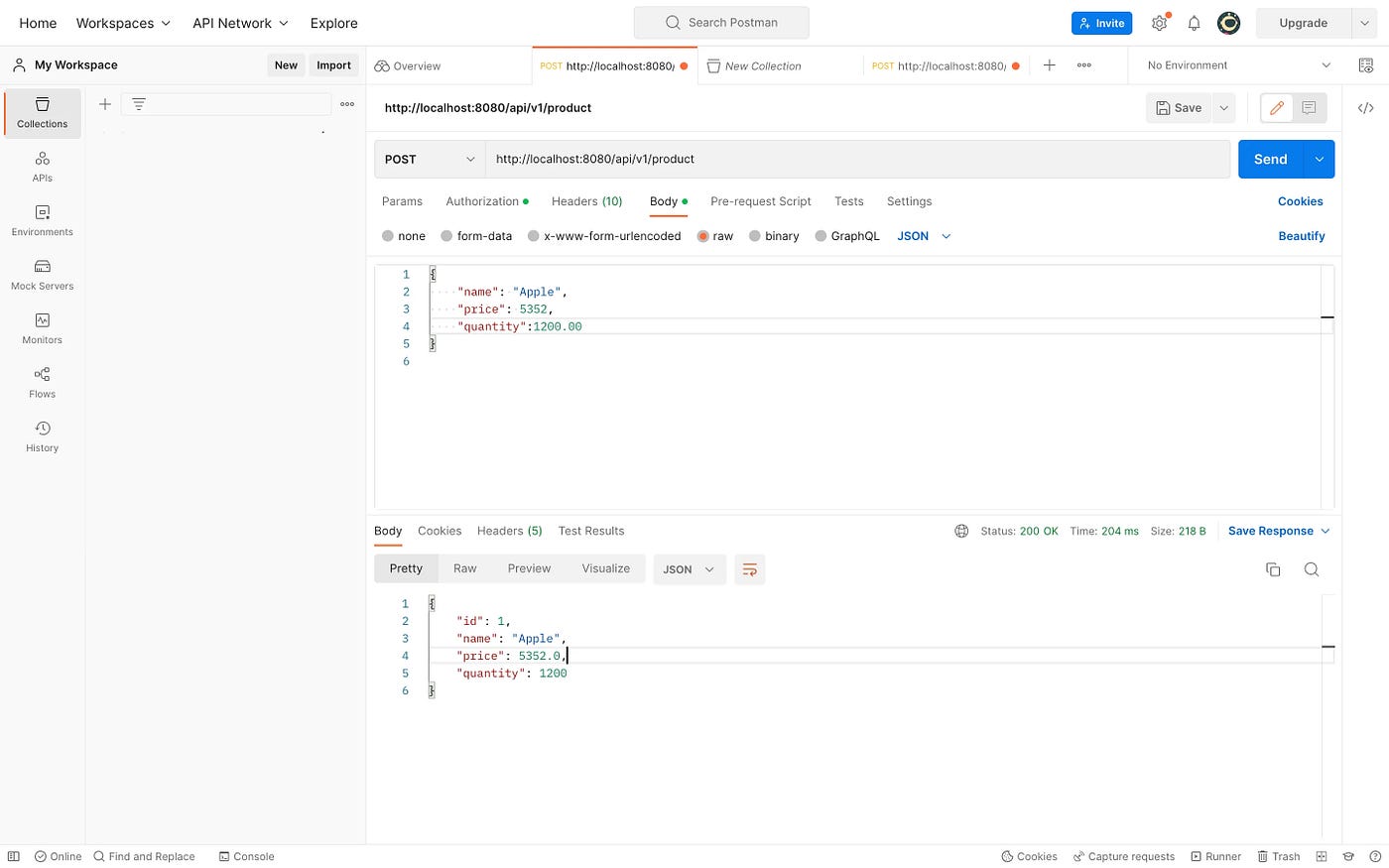Switch to edit mode pencil icon

1277,108
